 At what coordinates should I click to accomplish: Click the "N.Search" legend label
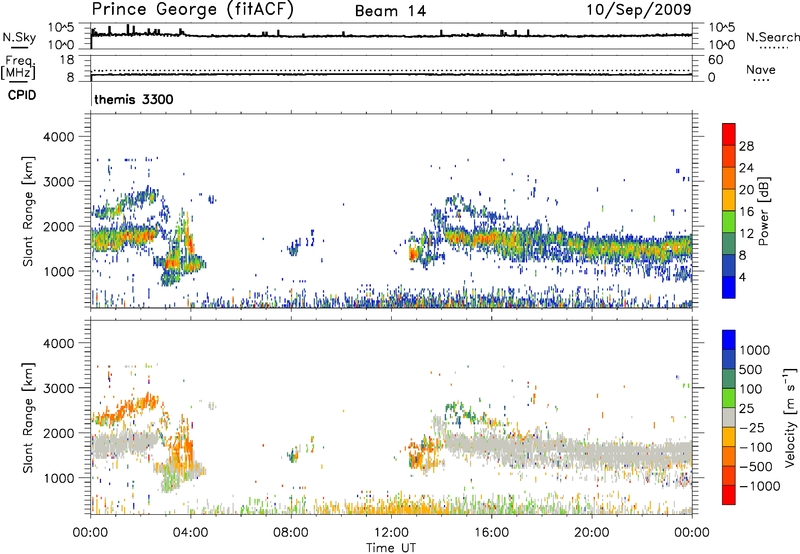point(773,37)
